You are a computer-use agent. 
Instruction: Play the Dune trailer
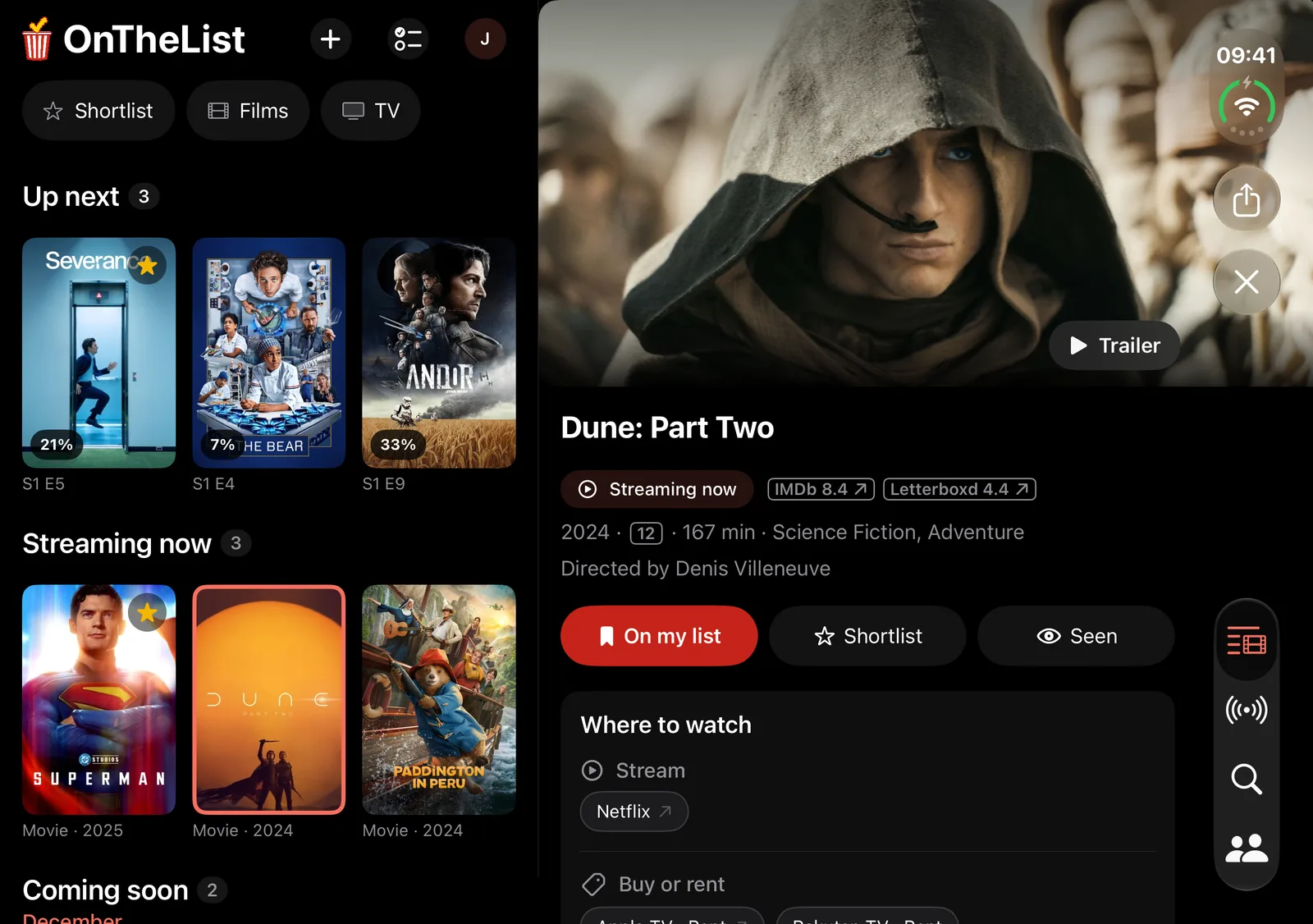pyautogui.click(x=1114, y=345)
